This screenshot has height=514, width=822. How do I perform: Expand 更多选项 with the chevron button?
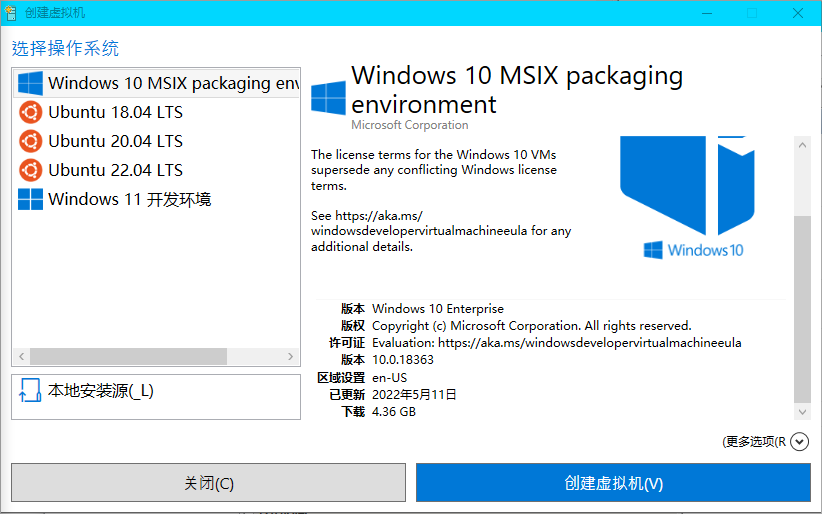(799, 442)
